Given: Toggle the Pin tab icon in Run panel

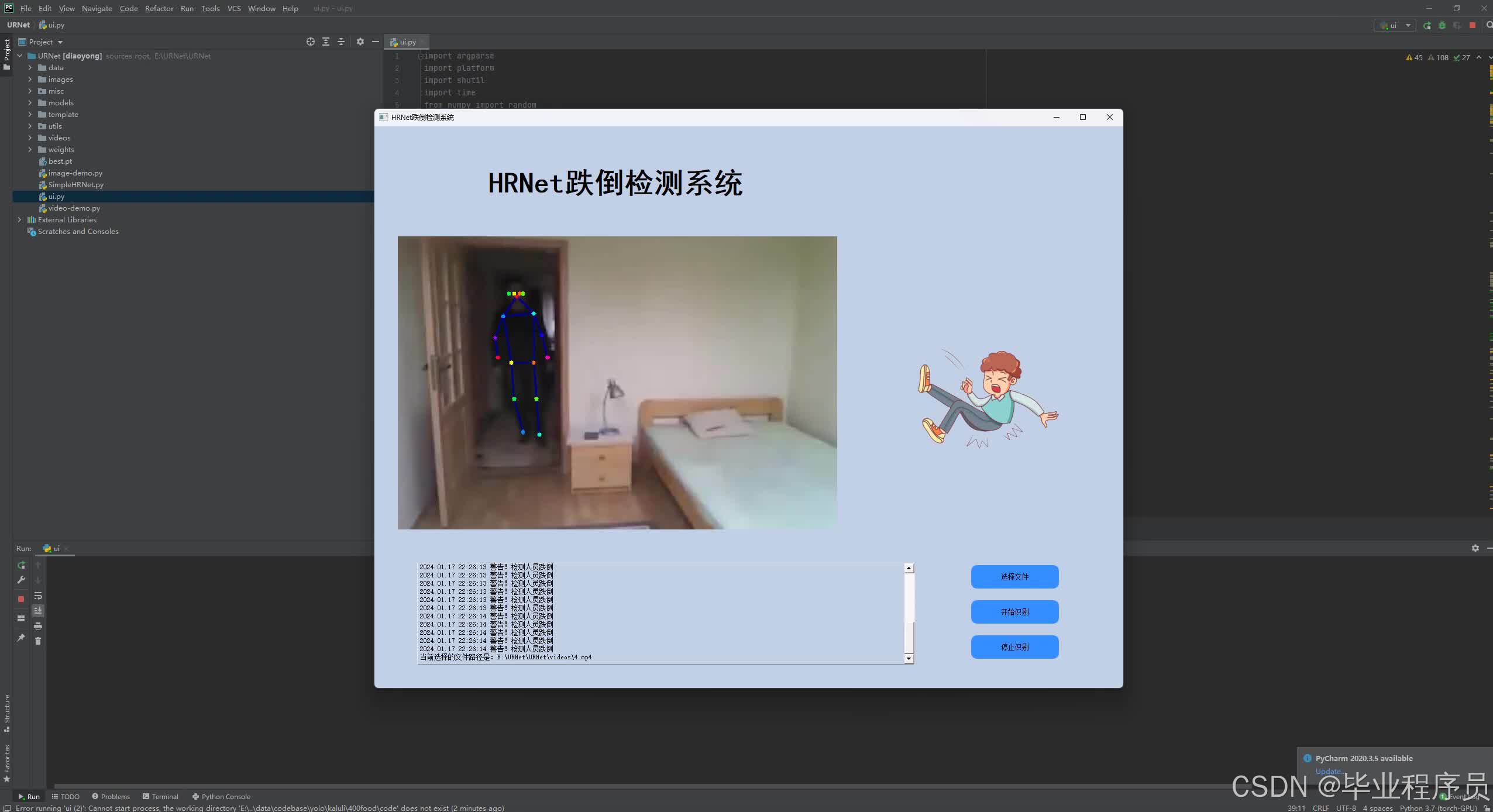Looking at the screenshot, I should [21, 638].
